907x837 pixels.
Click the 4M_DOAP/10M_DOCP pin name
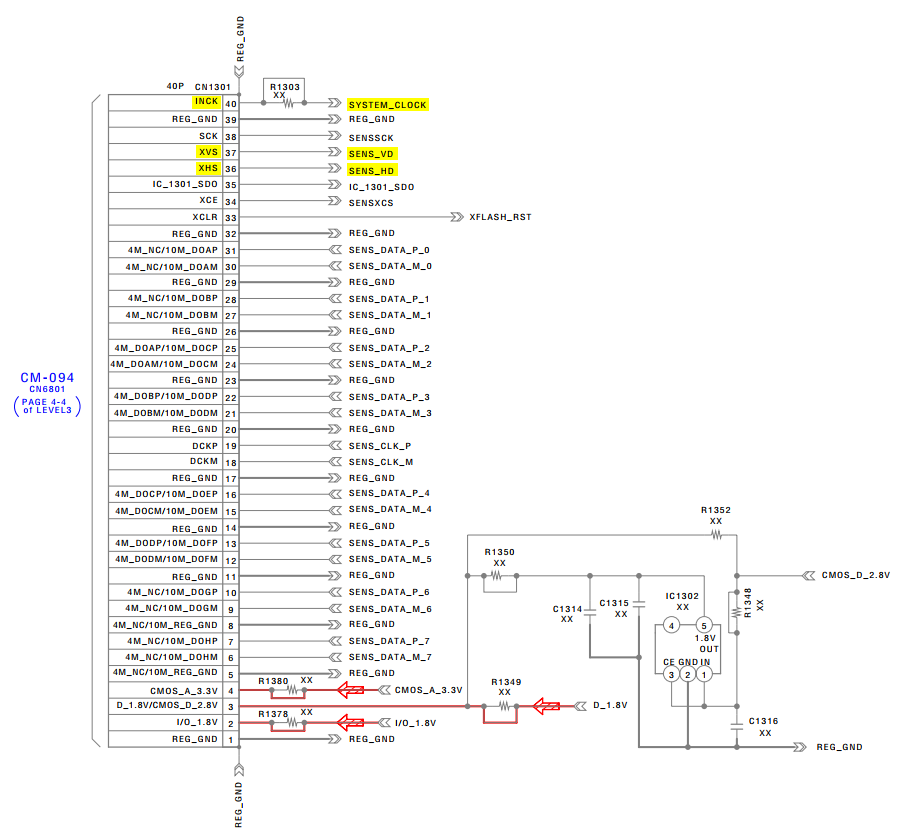coord(167,348)
